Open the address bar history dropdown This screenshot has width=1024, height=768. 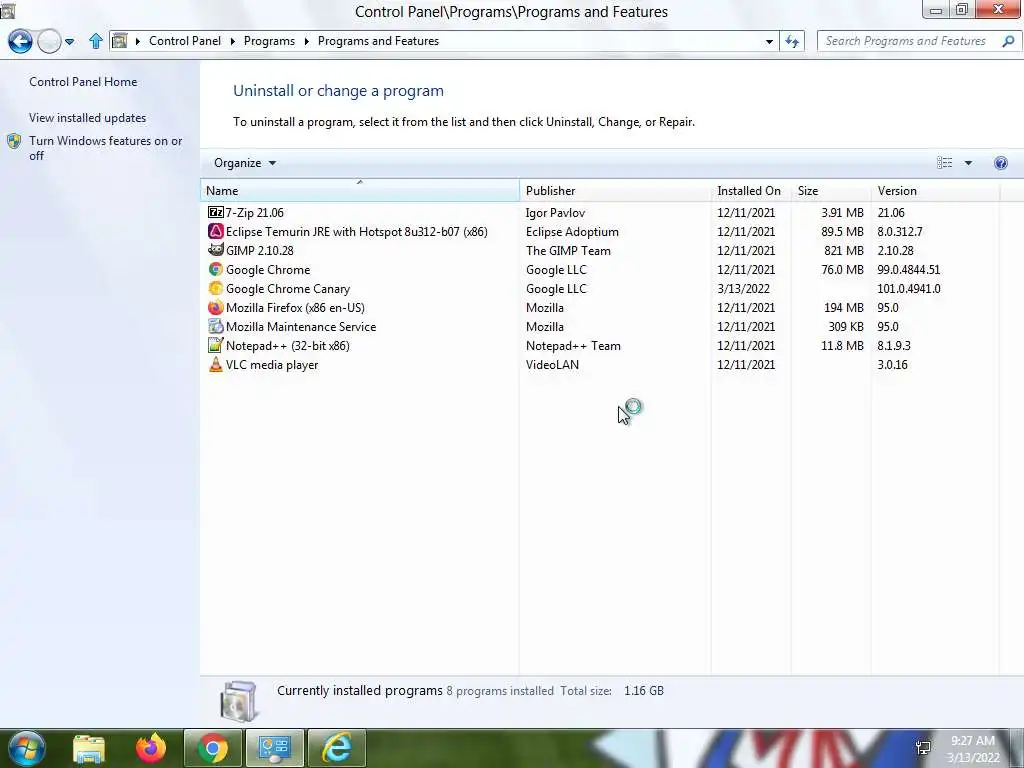769,41
